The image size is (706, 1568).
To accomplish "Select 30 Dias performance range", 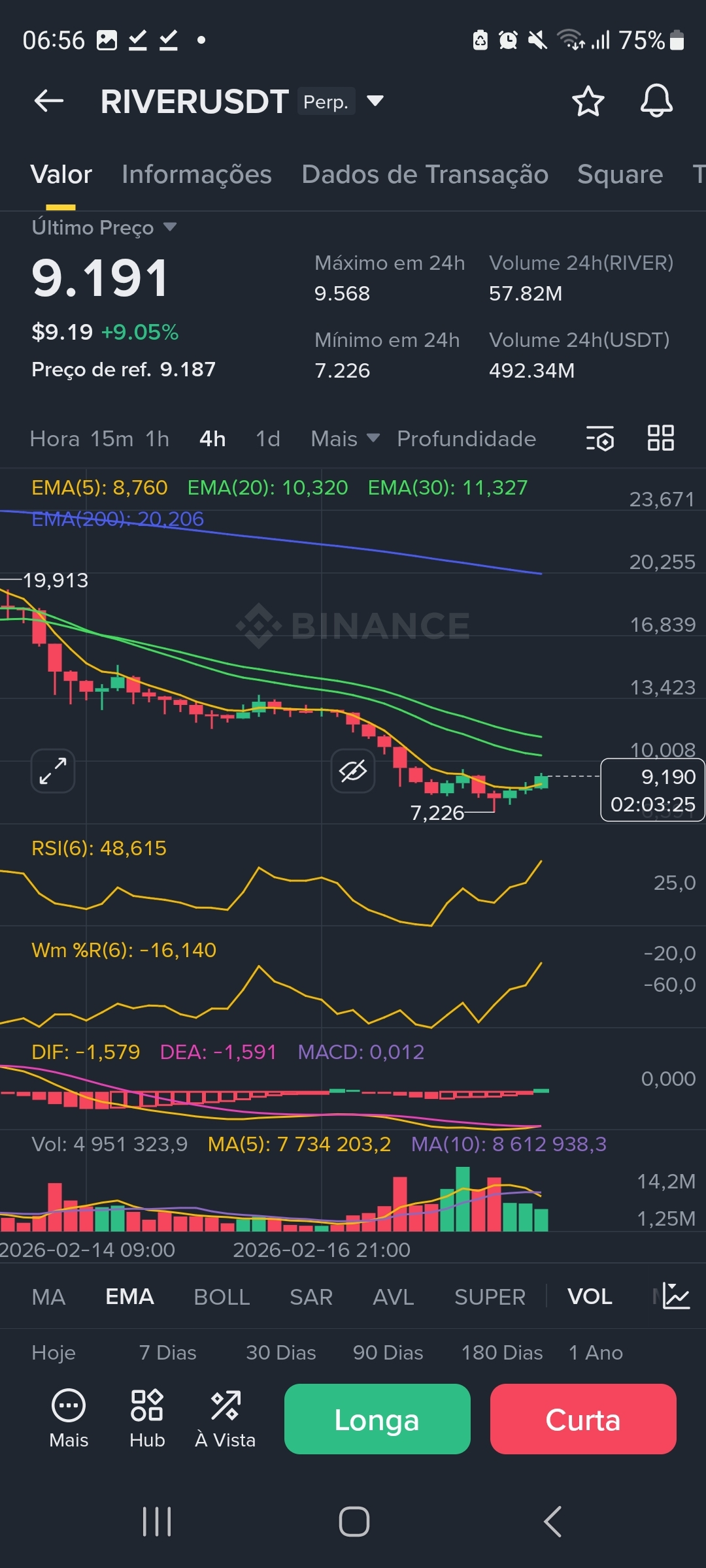I will (281, 1352).
